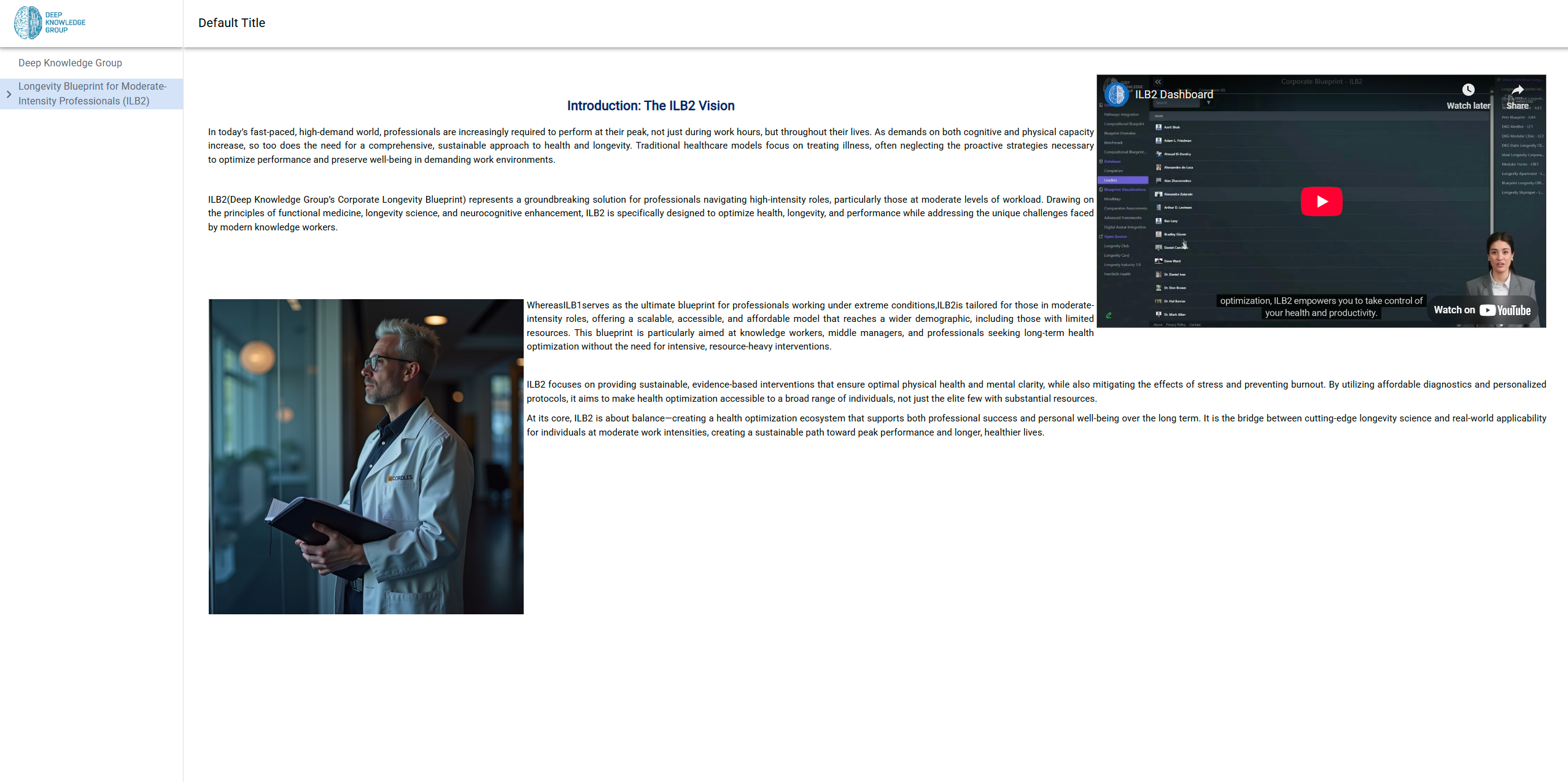1568x782 pixels.
Task: Play the ILB2 Dashboard YouTube video
Action: coord(1321,201)
